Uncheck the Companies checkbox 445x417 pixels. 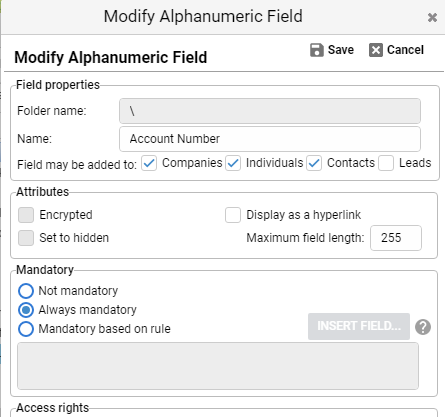point(149,163)
